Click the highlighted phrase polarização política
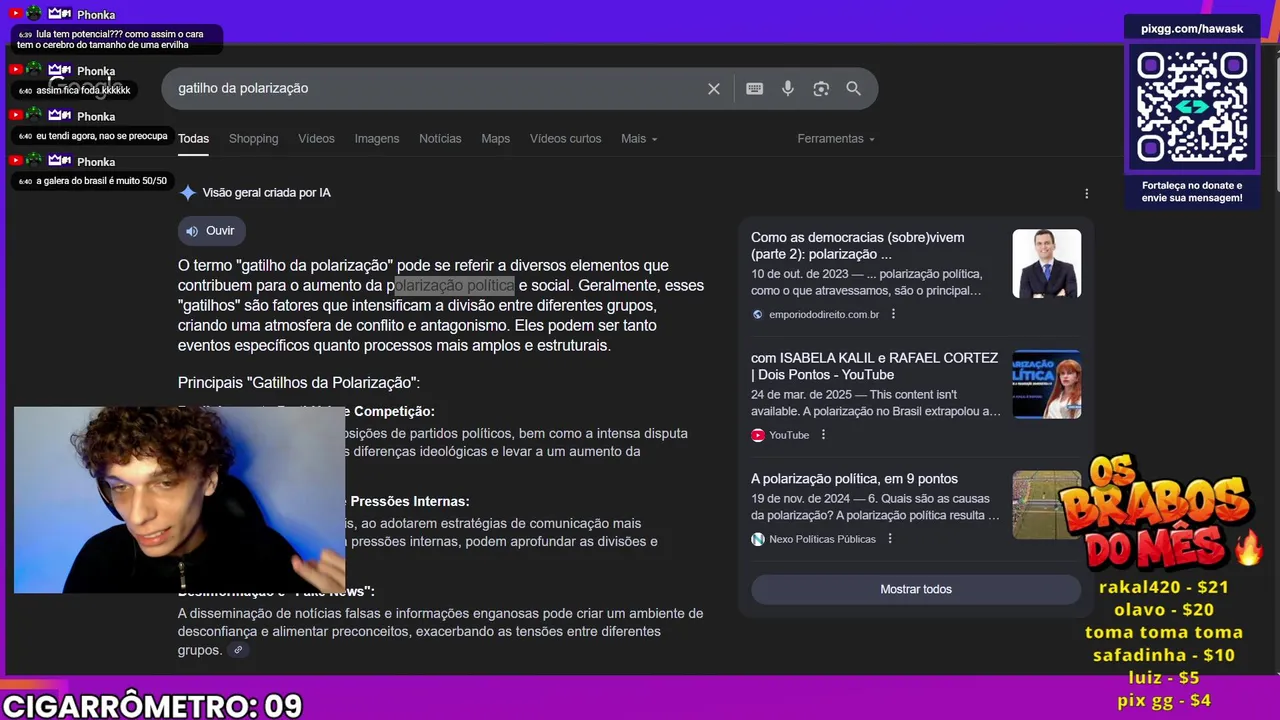This screenshot has height=720, width=1280. coord(454,286)
